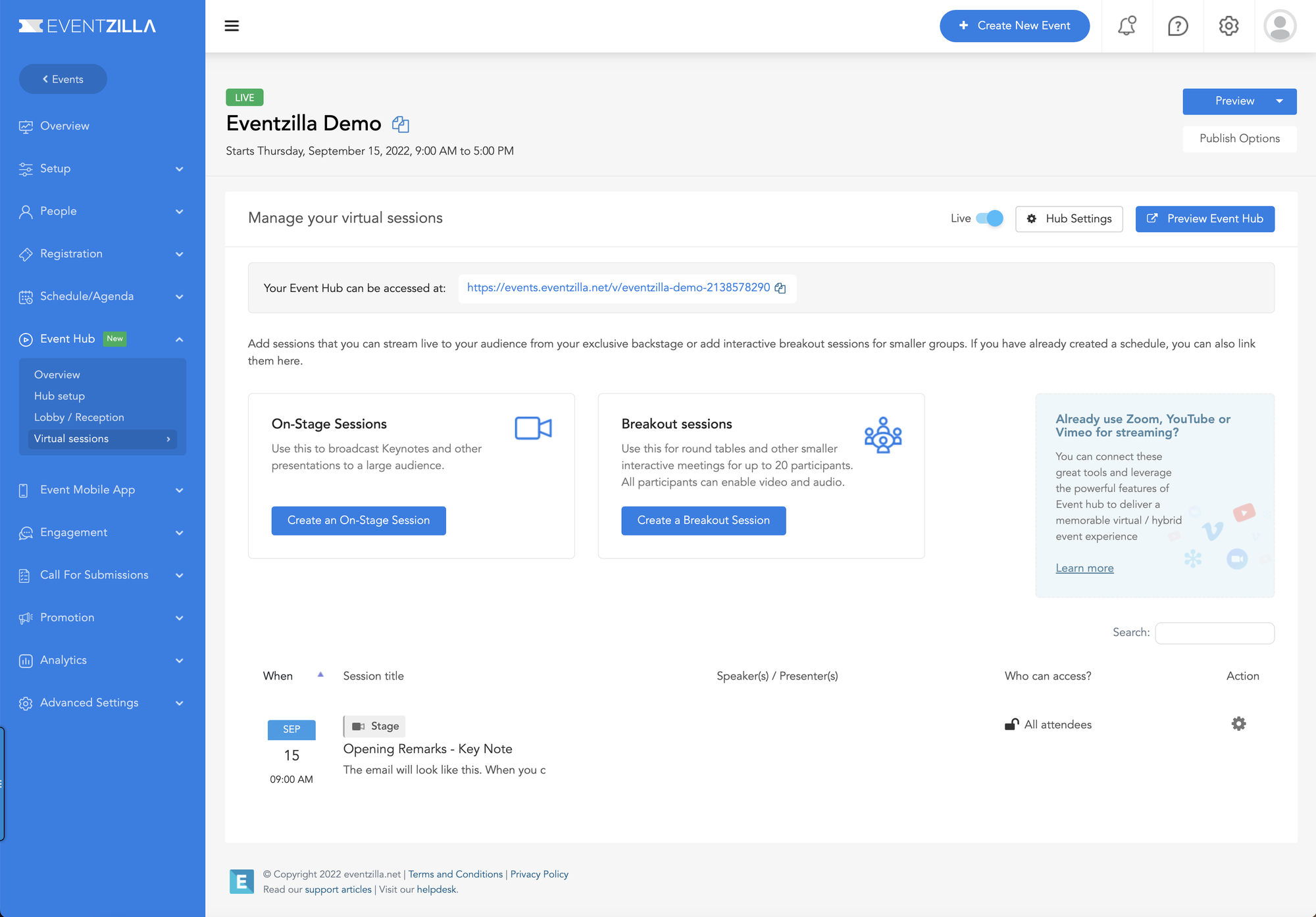Click the Setup sliders icon
The image size is (1316, 917).
26,169
